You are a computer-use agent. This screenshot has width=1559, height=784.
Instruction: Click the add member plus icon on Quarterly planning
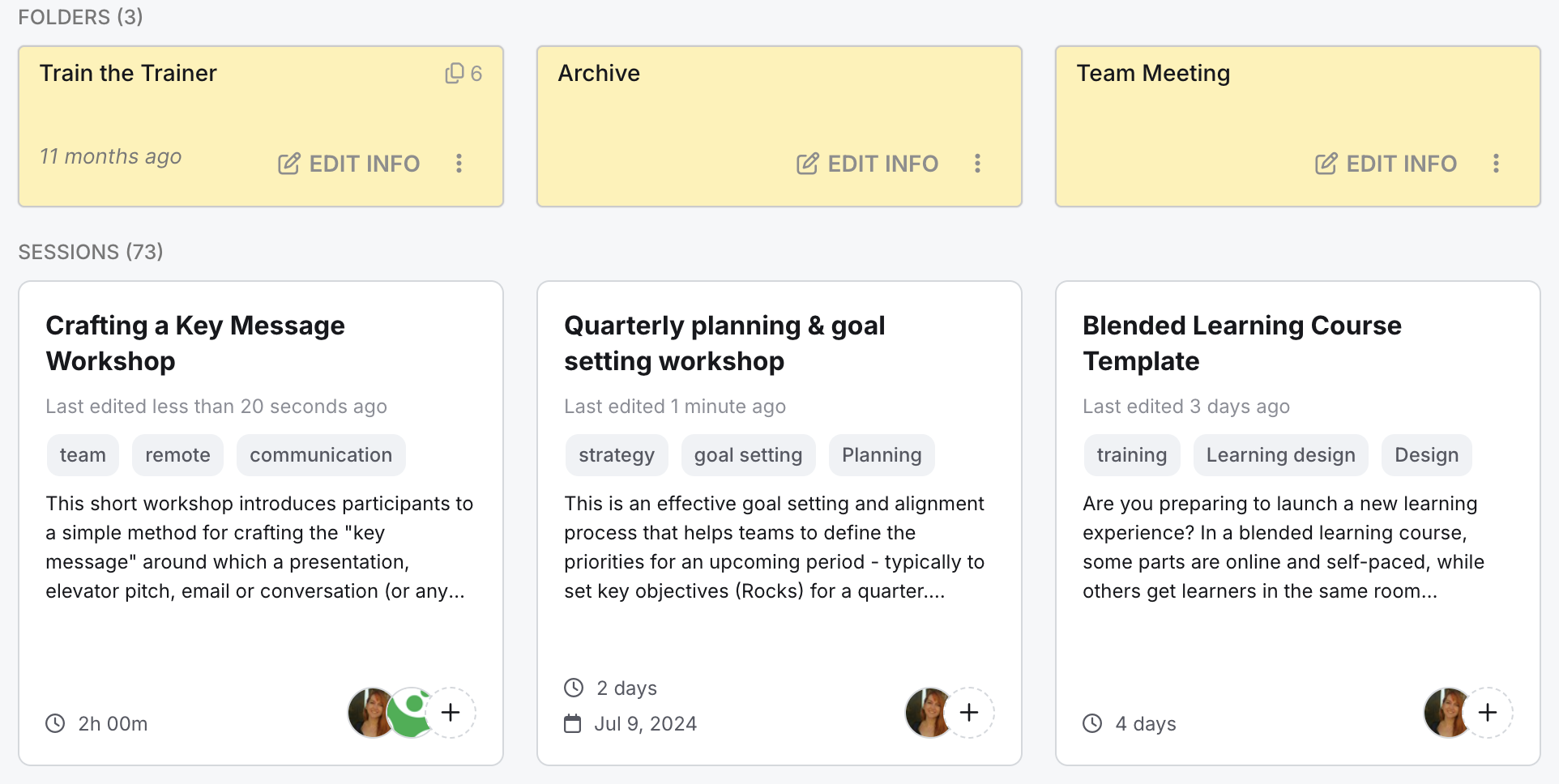point(969,712)
